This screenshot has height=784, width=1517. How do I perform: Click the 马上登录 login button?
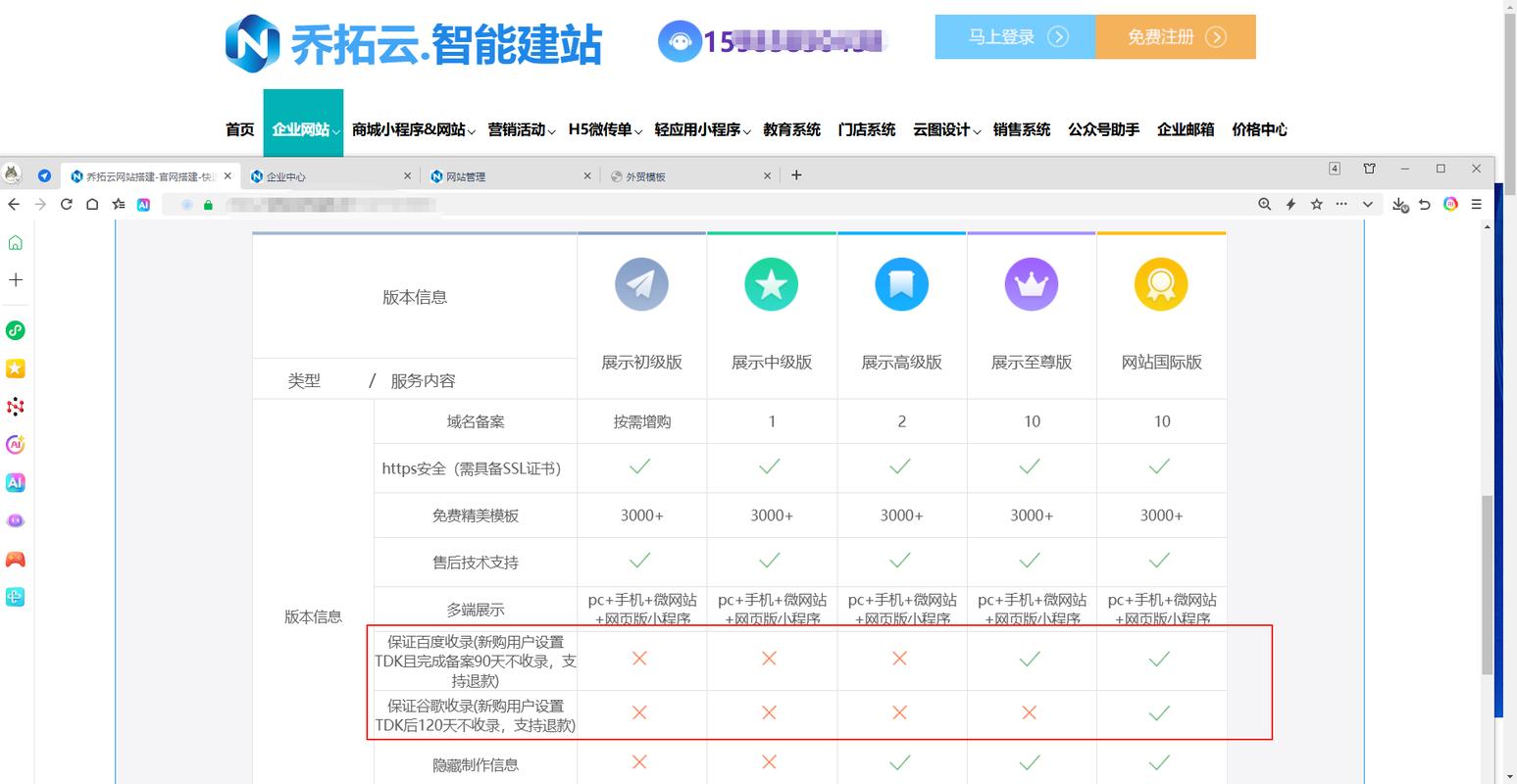click(x=1014, y=36)
